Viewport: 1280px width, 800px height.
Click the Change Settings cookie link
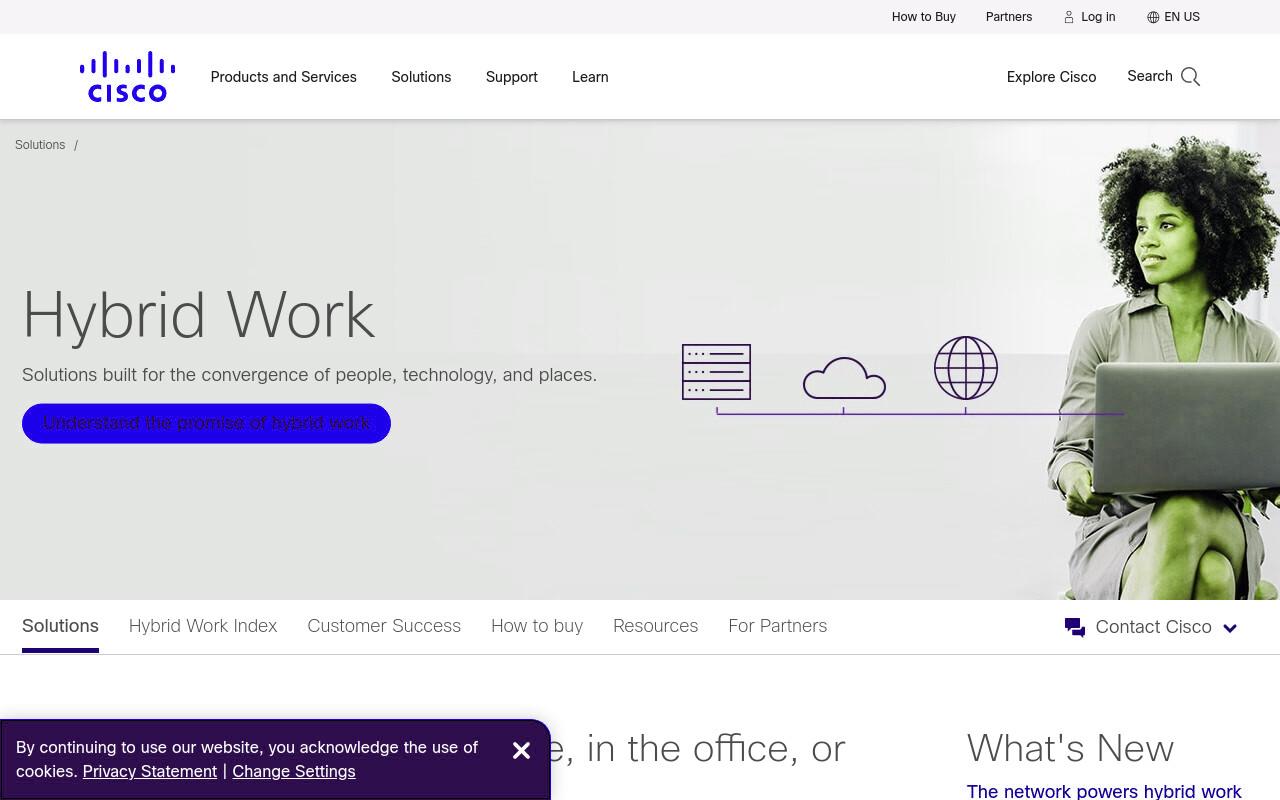[x=294, y=771]
